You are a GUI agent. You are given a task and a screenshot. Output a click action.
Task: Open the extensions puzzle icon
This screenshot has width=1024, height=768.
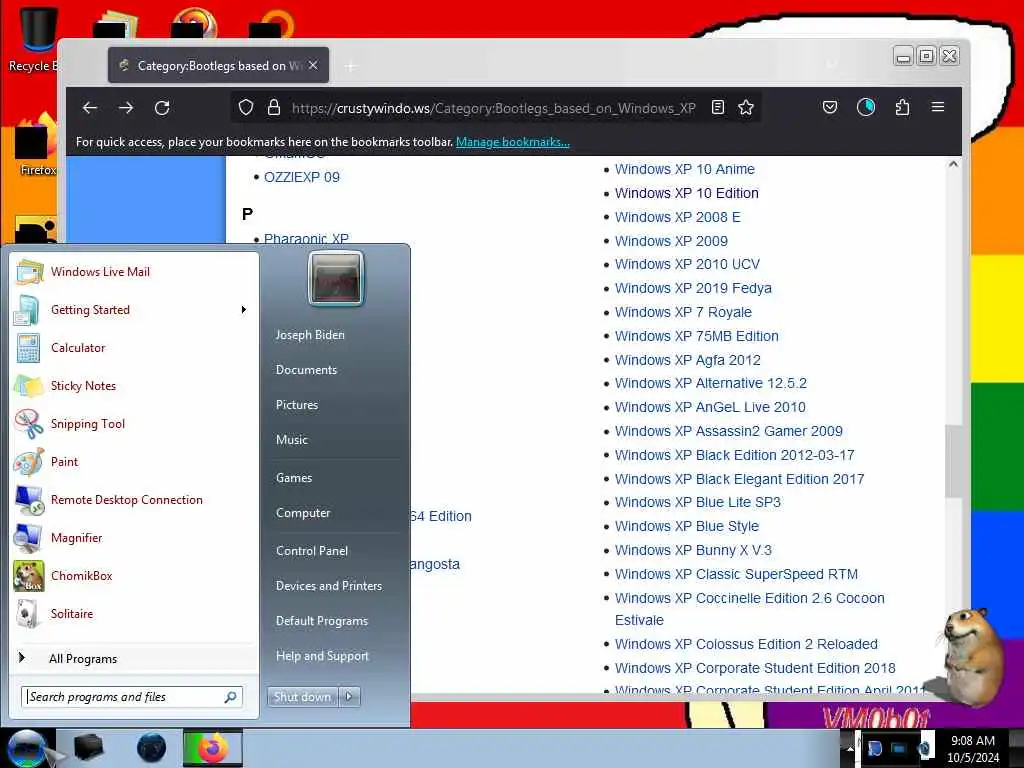coord(903,107)
